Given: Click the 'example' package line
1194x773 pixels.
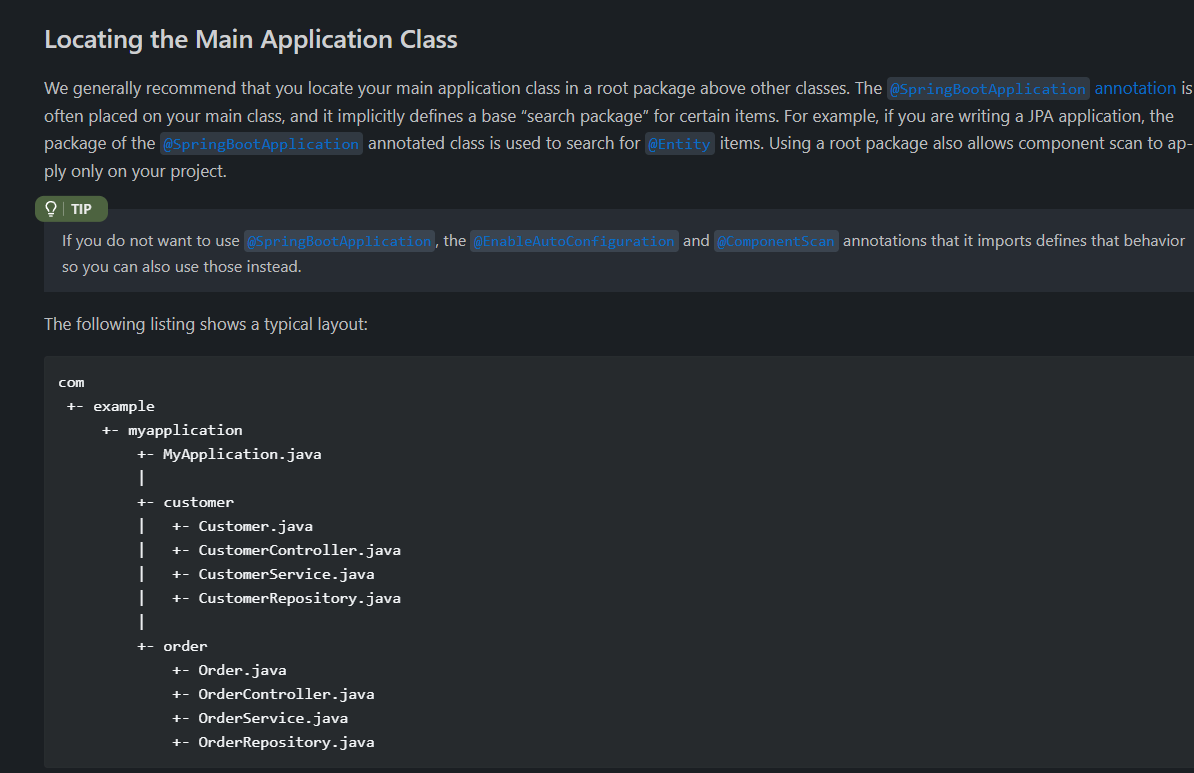Looking at the screenshot, I should [123, 407].
